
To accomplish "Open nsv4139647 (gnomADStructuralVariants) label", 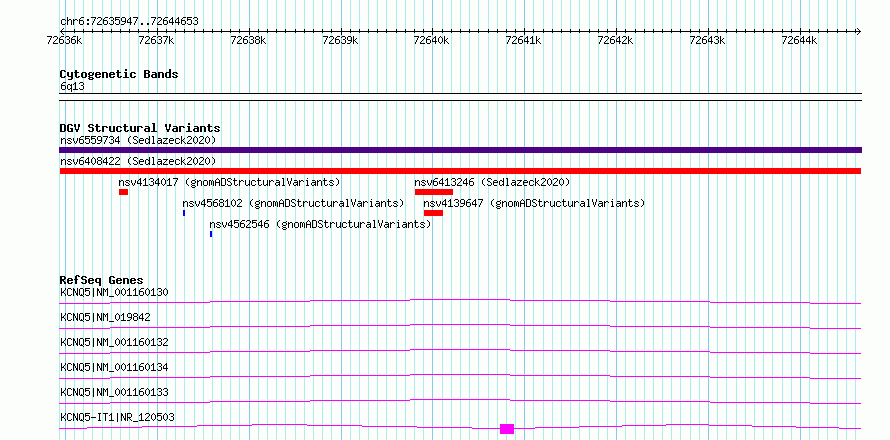I will (x=534, y=203).
